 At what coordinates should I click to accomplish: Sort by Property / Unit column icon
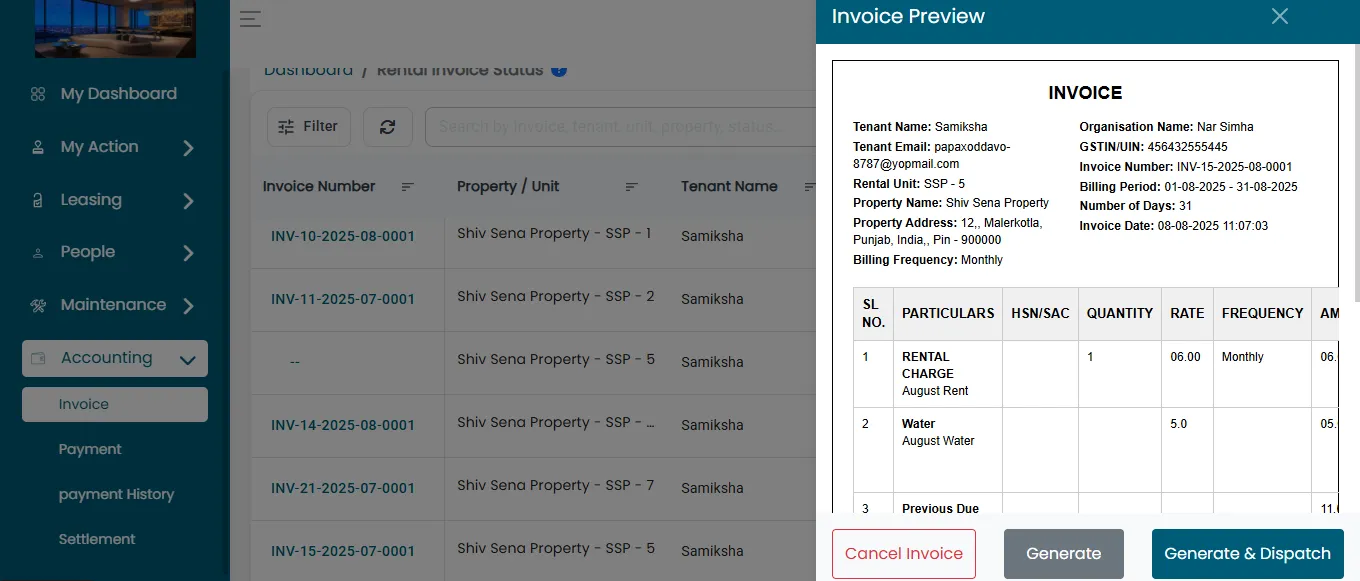tap(632, 187)
